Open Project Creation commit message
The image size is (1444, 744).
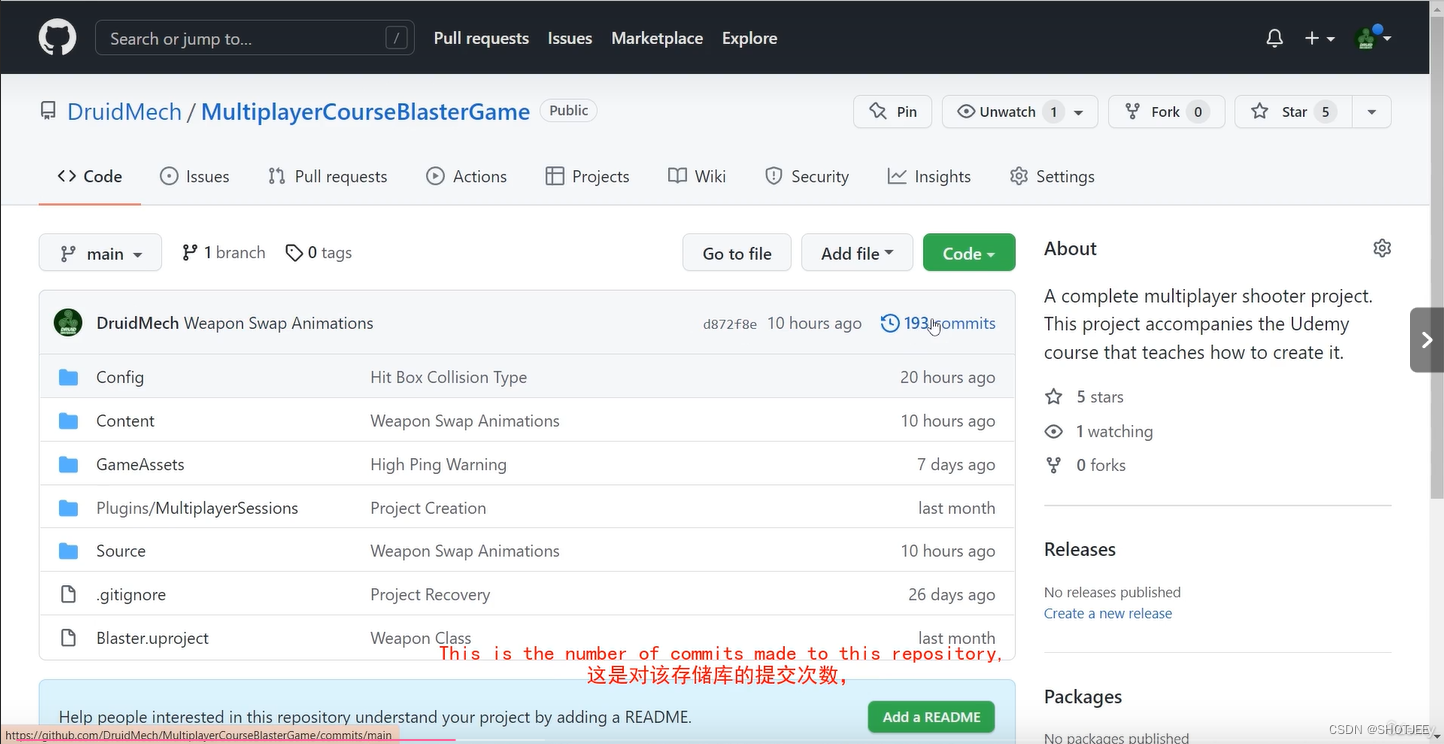point(428,508)
